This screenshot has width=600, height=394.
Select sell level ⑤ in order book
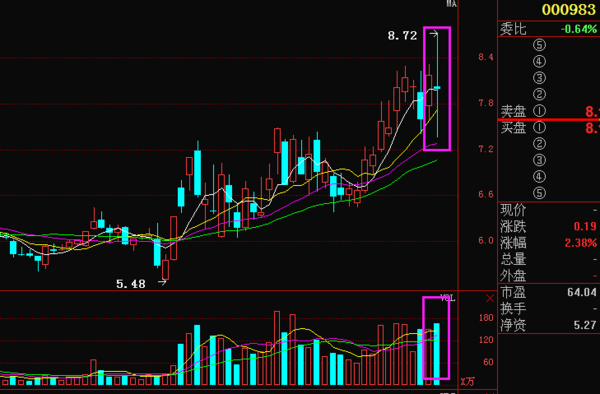pos(539,45)
